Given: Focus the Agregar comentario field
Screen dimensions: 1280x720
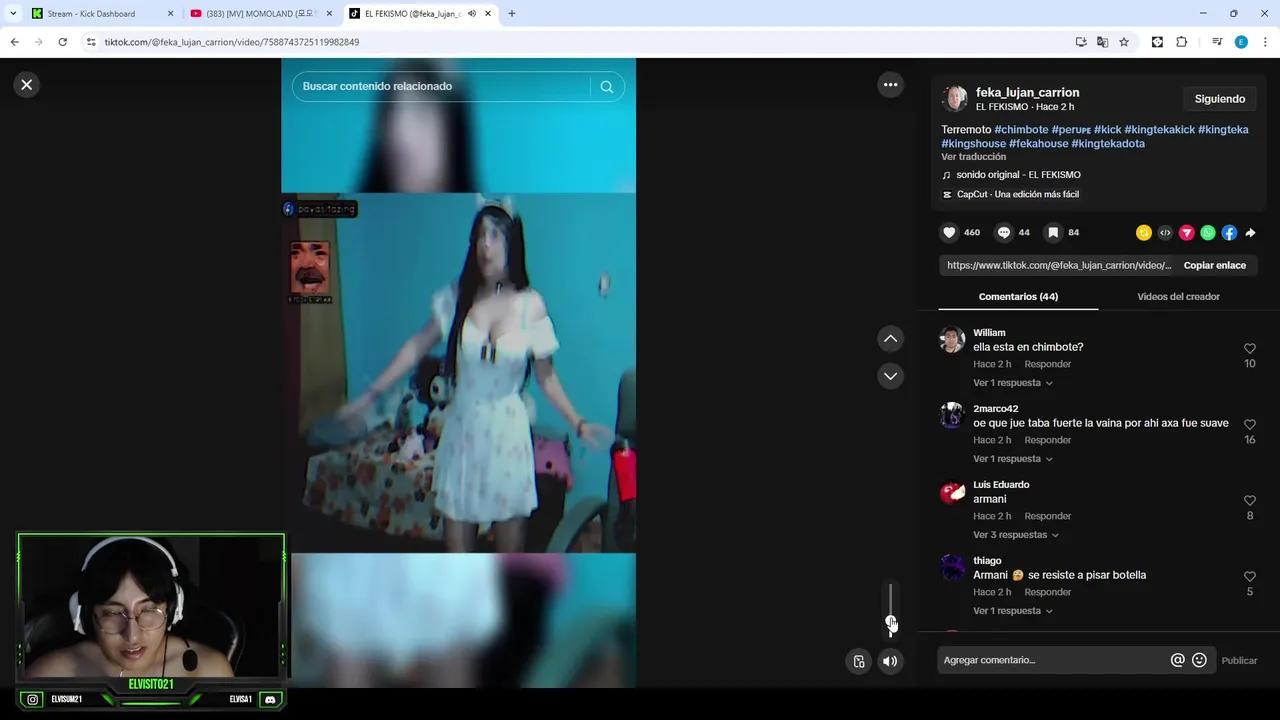Looking at the screenshot, I should click(x=1053, y=660).
